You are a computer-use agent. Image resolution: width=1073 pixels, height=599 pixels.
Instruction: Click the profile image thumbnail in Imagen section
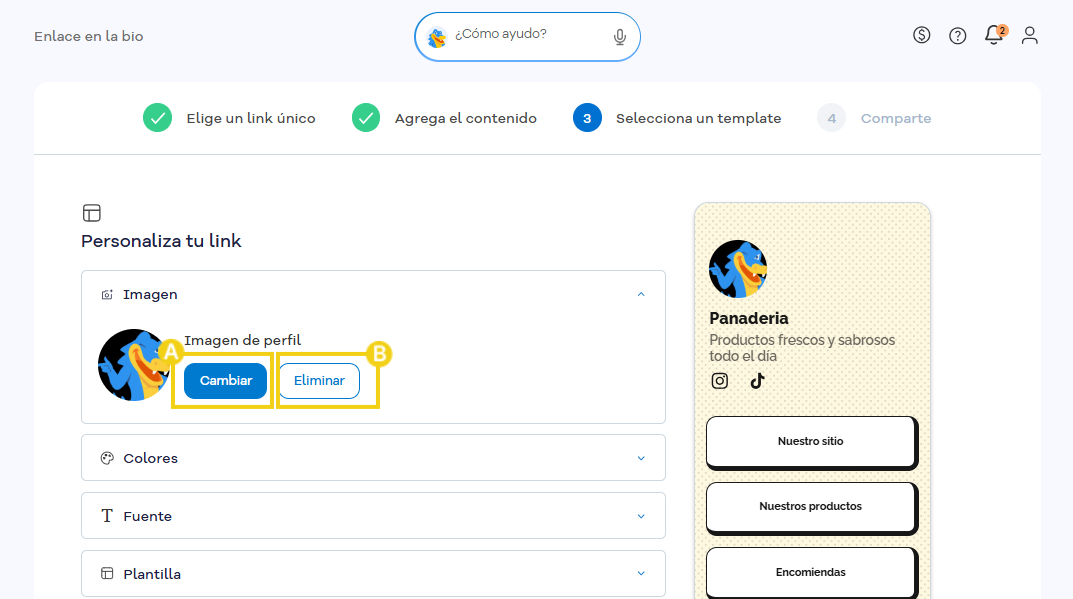pyautogui.click(x=134, y=365)
